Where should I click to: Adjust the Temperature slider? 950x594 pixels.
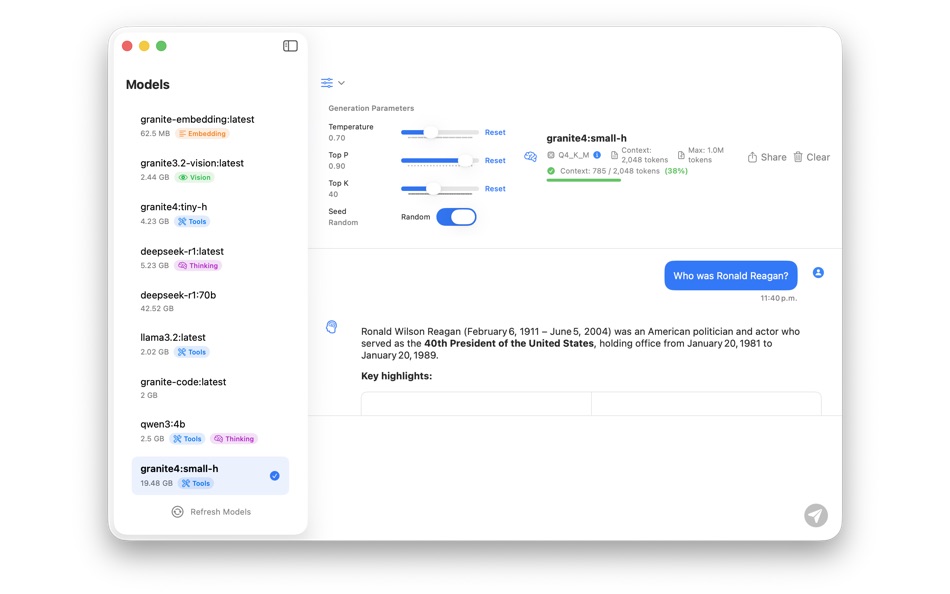(x=432, y=131)
